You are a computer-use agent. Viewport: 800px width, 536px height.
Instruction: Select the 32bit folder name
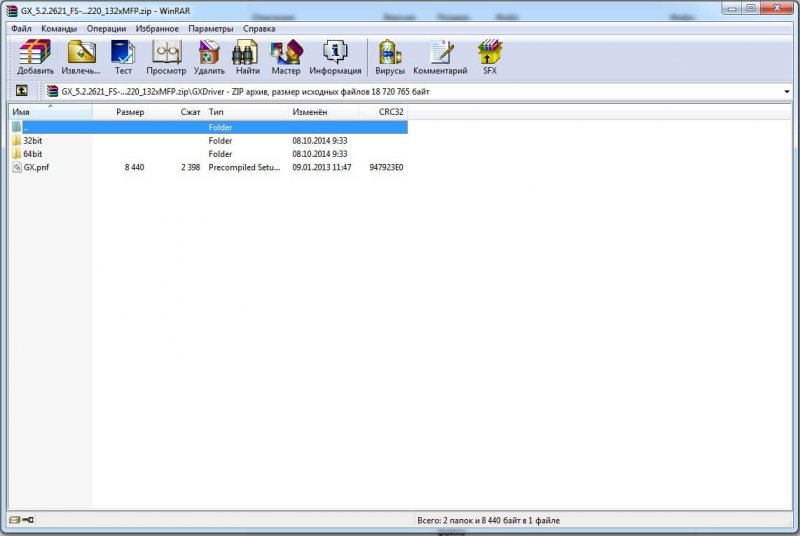(33, 141)
